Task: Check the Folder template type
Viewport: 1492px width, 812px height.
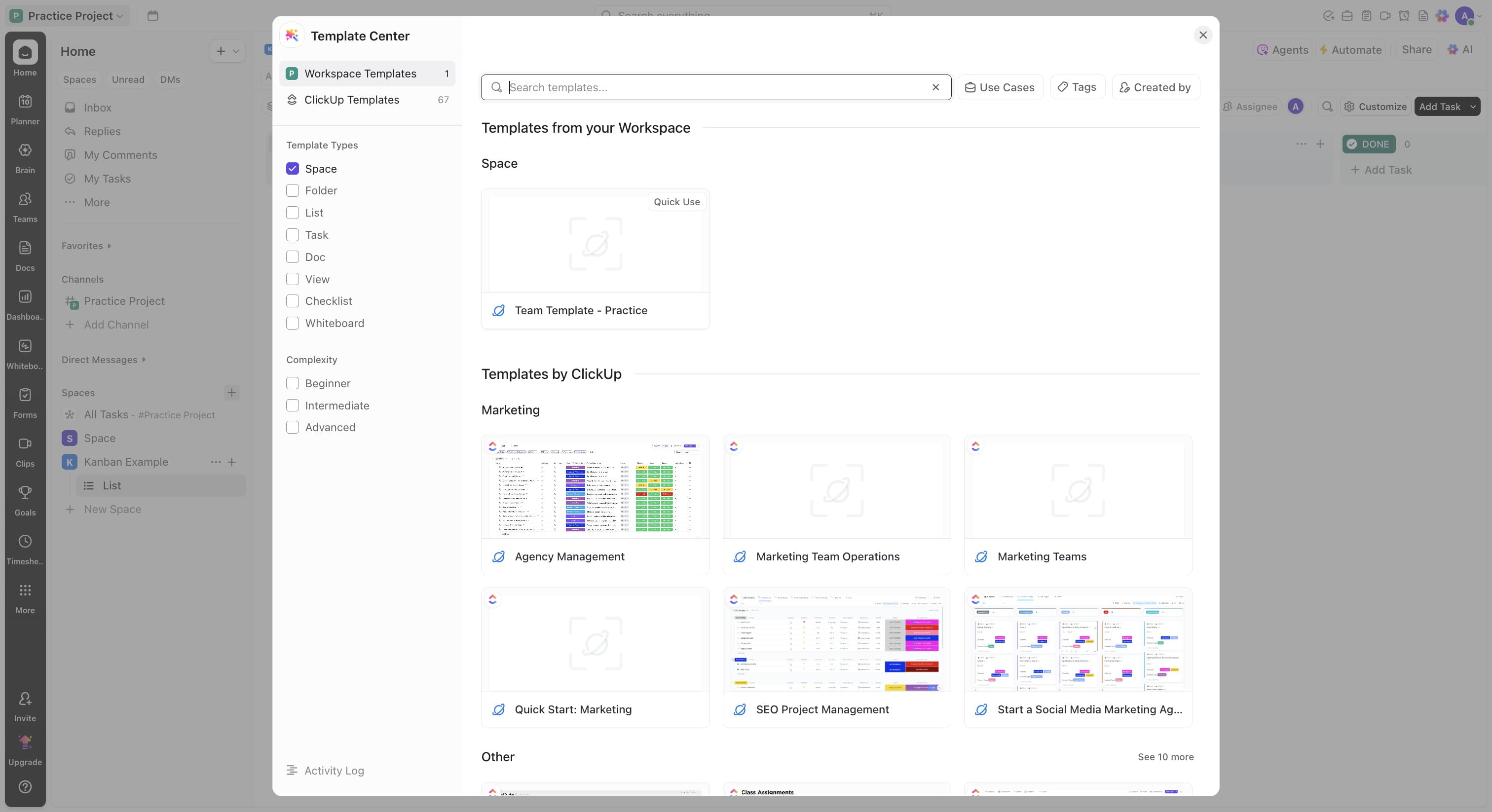Action: 293,190
